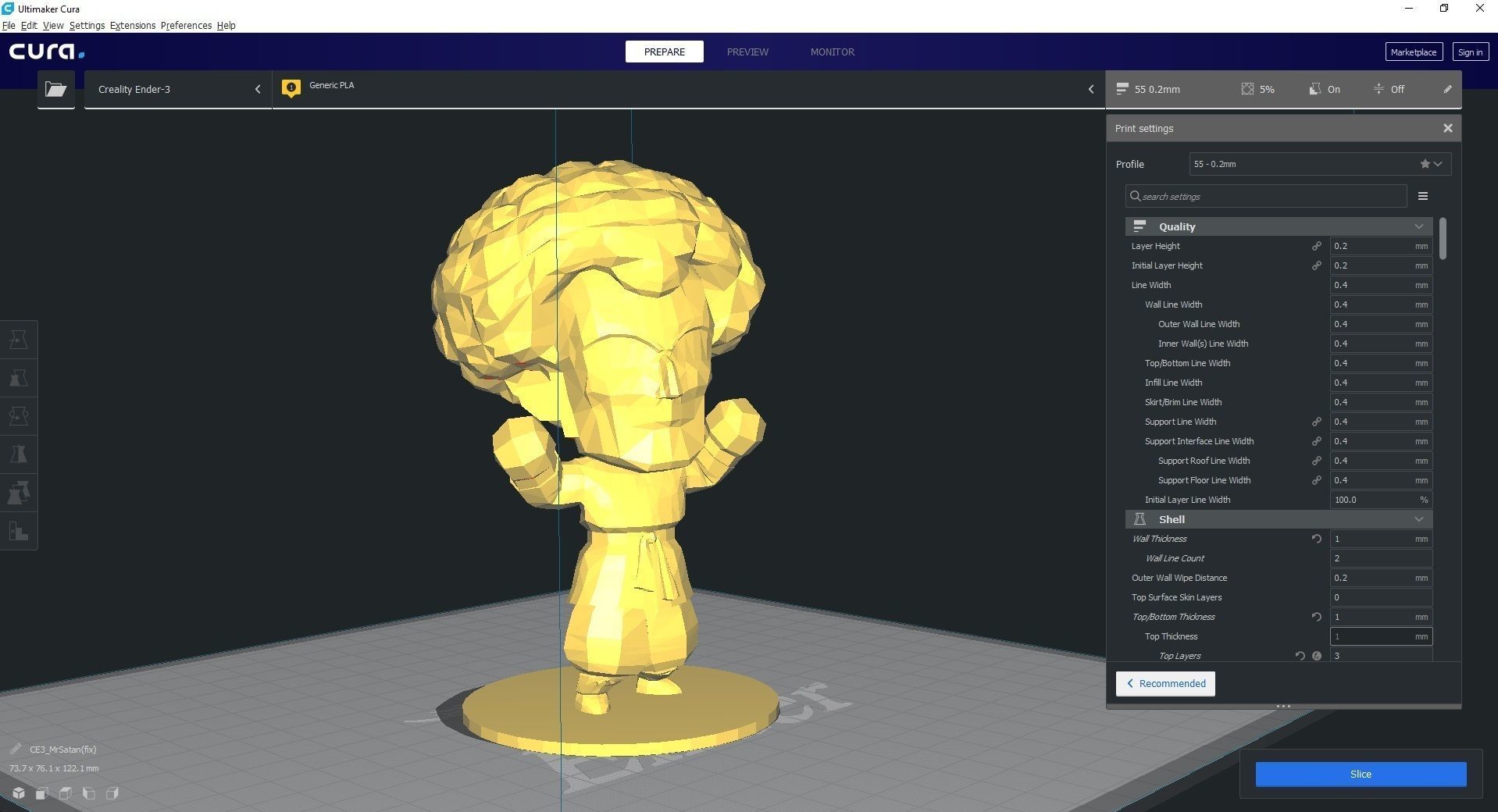The image size is (1498, 812).
Task: Click link icon next to Layer Height
Action: pos(1316,246)
